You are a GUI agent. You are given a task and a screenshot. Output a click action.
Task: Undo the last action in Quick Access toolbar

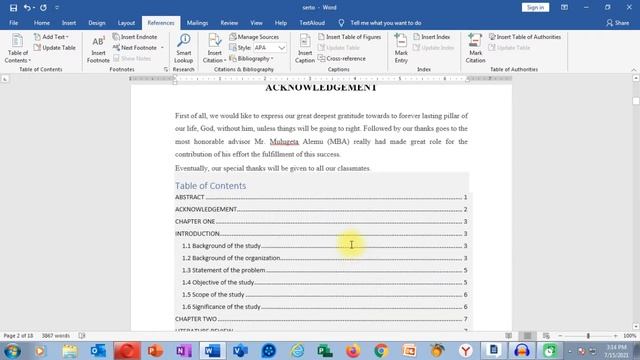[27, 8]
